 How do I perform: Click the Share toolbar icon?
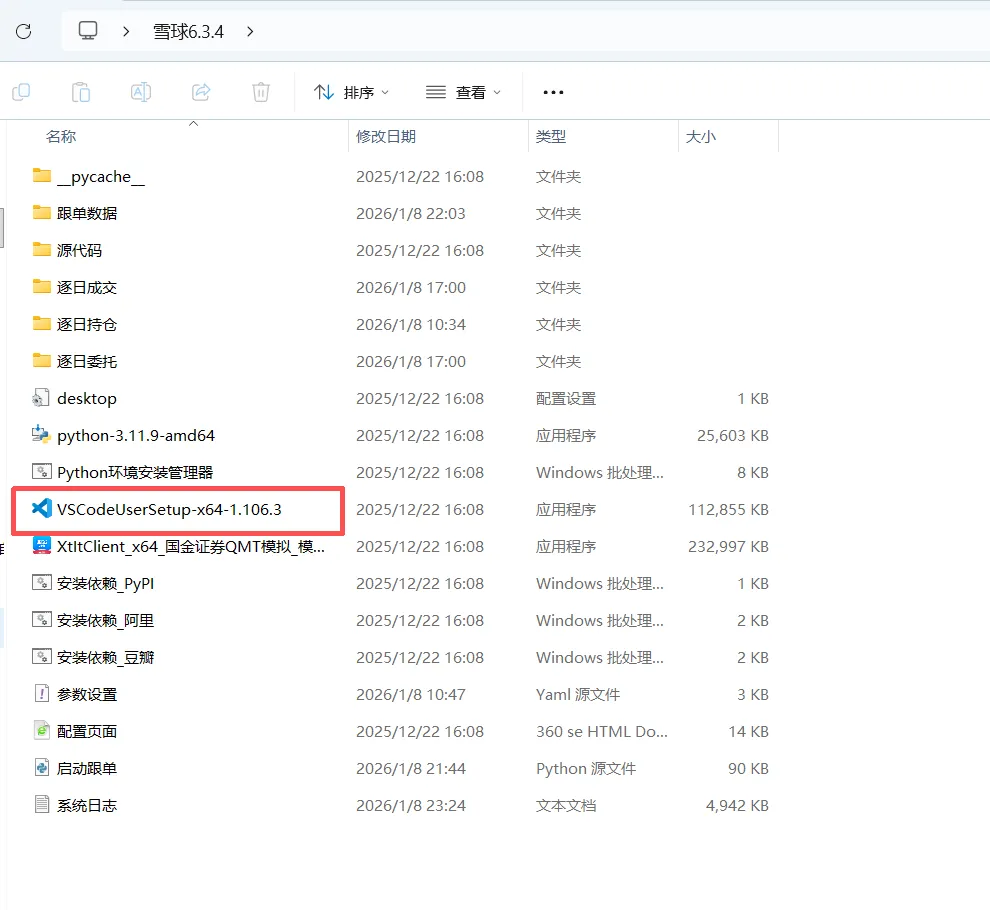point(201,92)
